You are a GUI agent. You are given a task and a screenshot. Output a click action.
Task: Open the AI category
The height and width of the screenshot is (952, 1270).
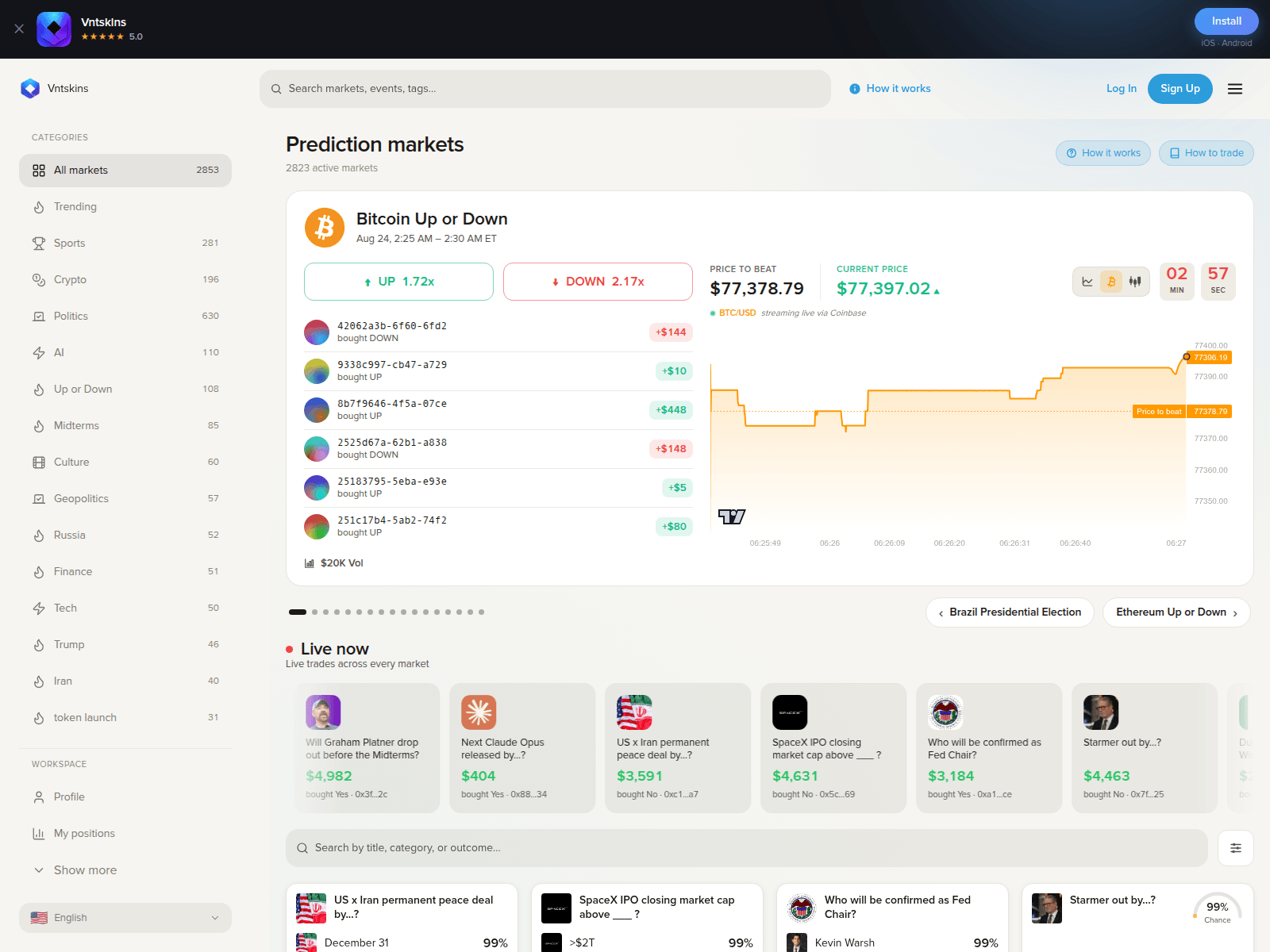[x=125, y=353]
